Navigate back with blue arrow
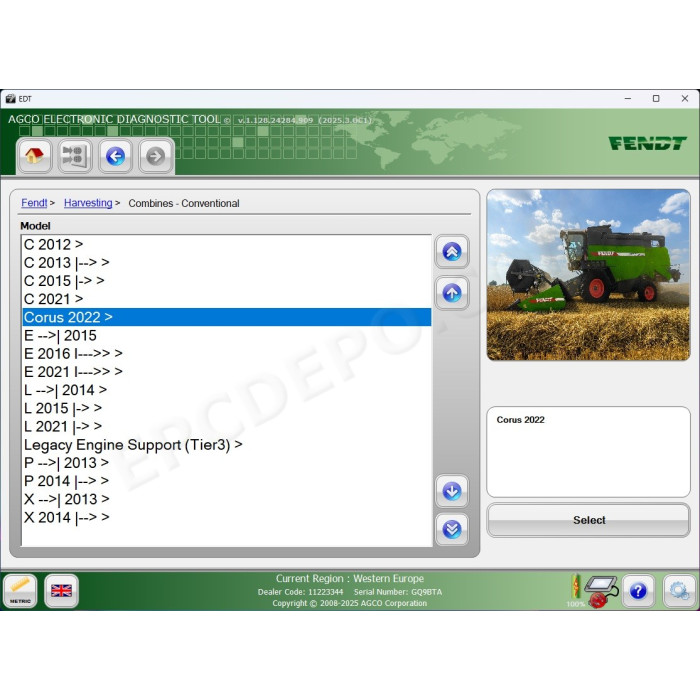The image size is (700, 700). coord(115,156)
